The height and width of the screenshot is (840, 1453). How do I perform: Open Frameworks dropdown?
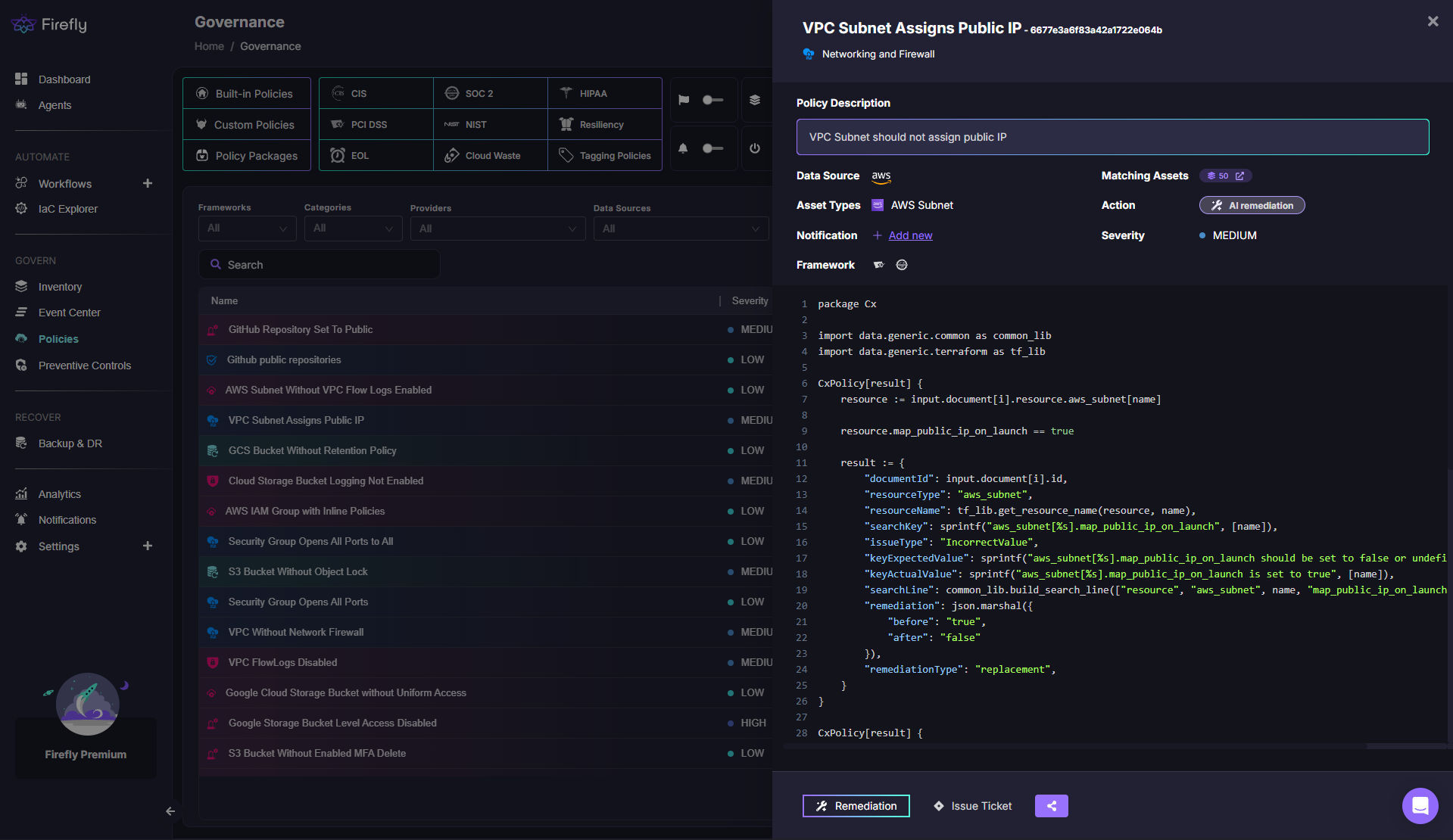(247, 229)
